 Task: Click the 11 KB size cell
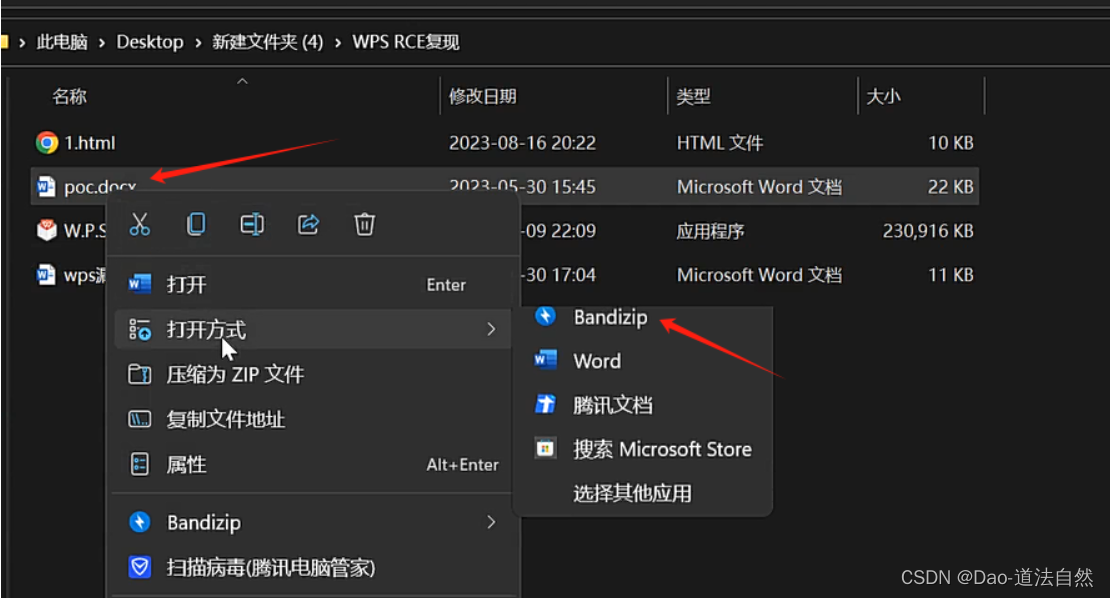[951, 275]
